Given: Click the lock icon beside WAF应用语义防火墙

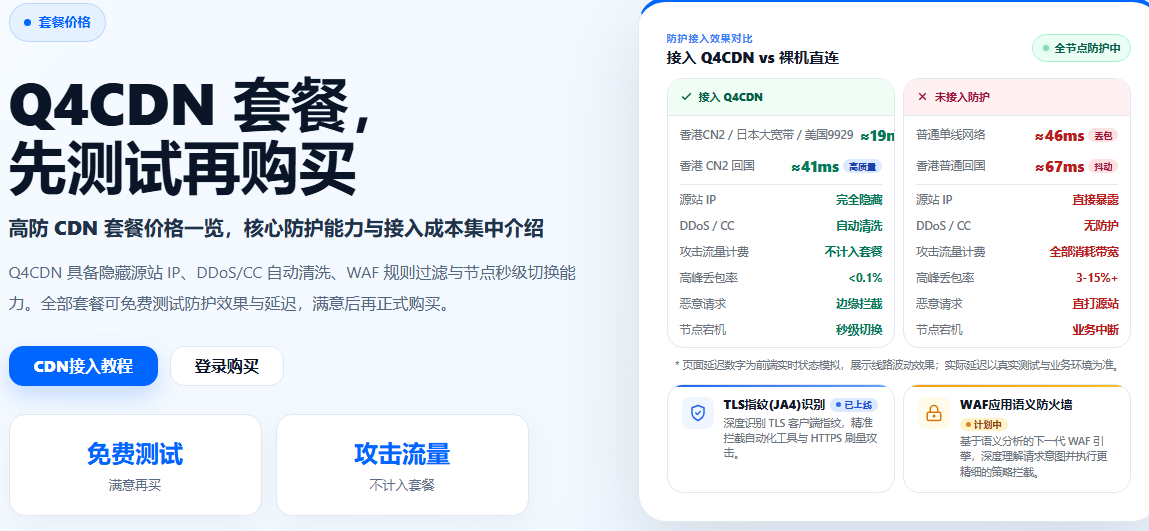Looking at the screenshot, I should point(934,413).
